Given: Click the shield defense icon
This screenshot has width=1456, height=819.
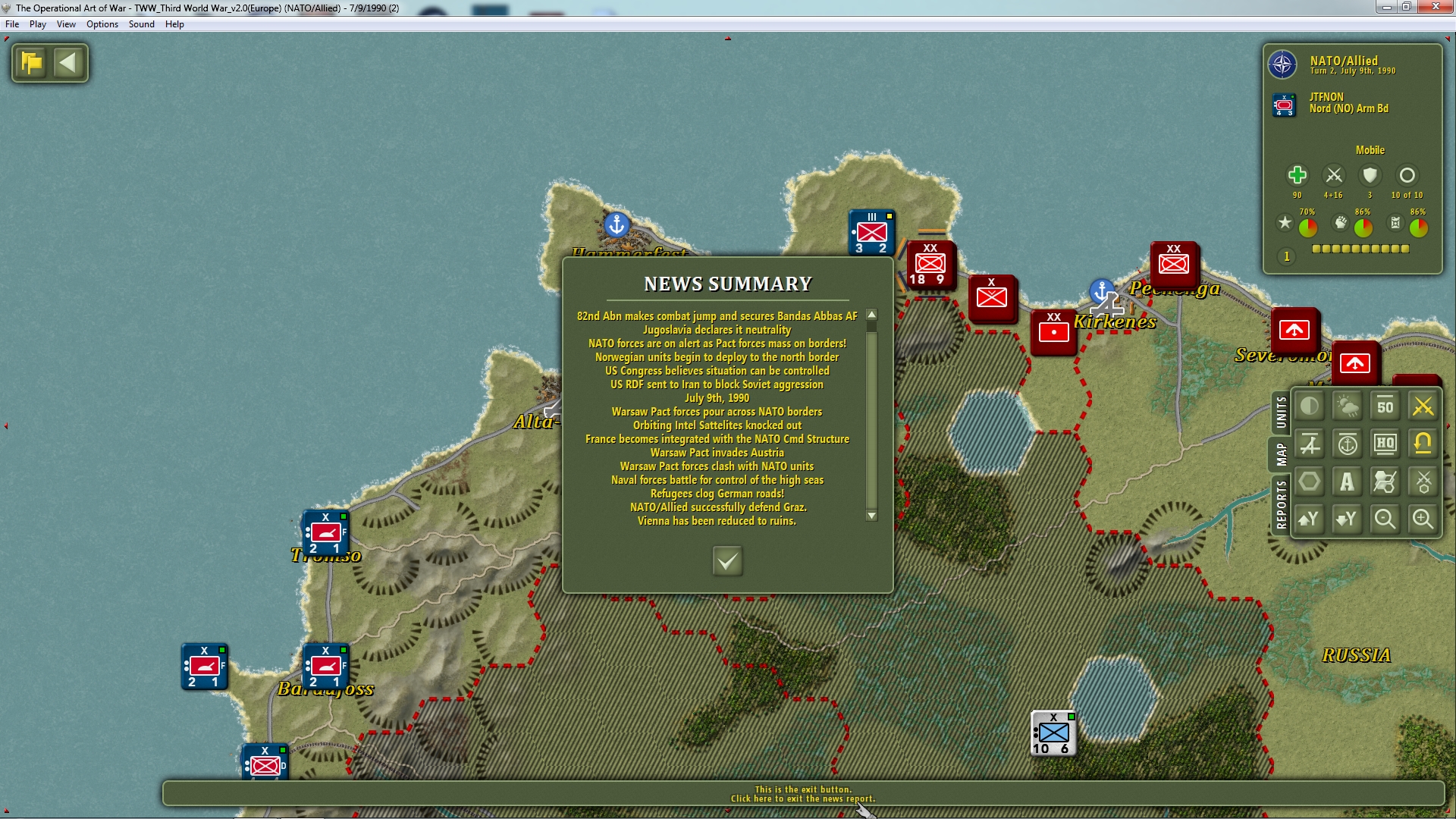Looking at the screenshot, I should coord(1370,175).
